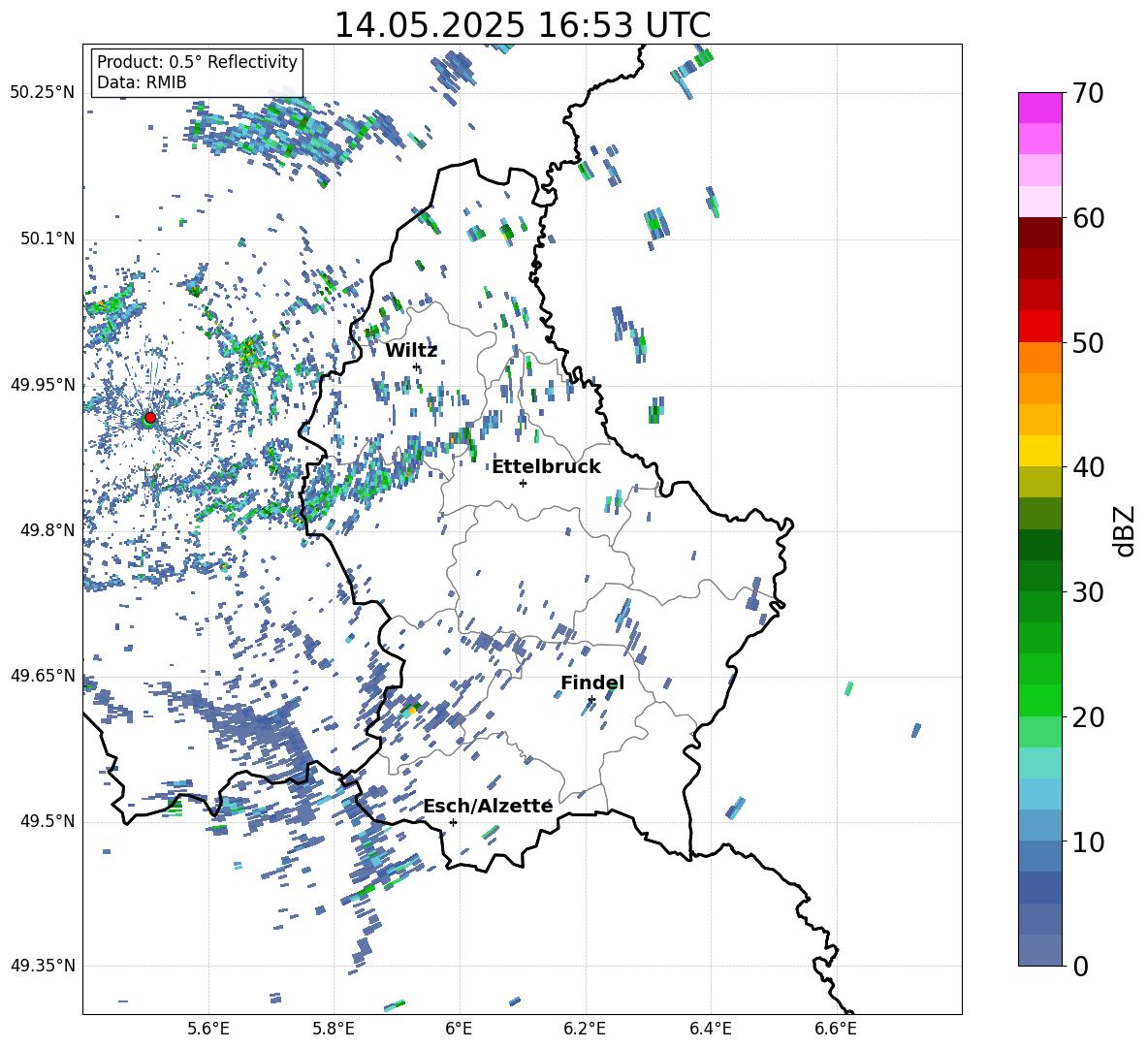
Task: Click the 50.1°N latitude label
Action: (48, 238)
